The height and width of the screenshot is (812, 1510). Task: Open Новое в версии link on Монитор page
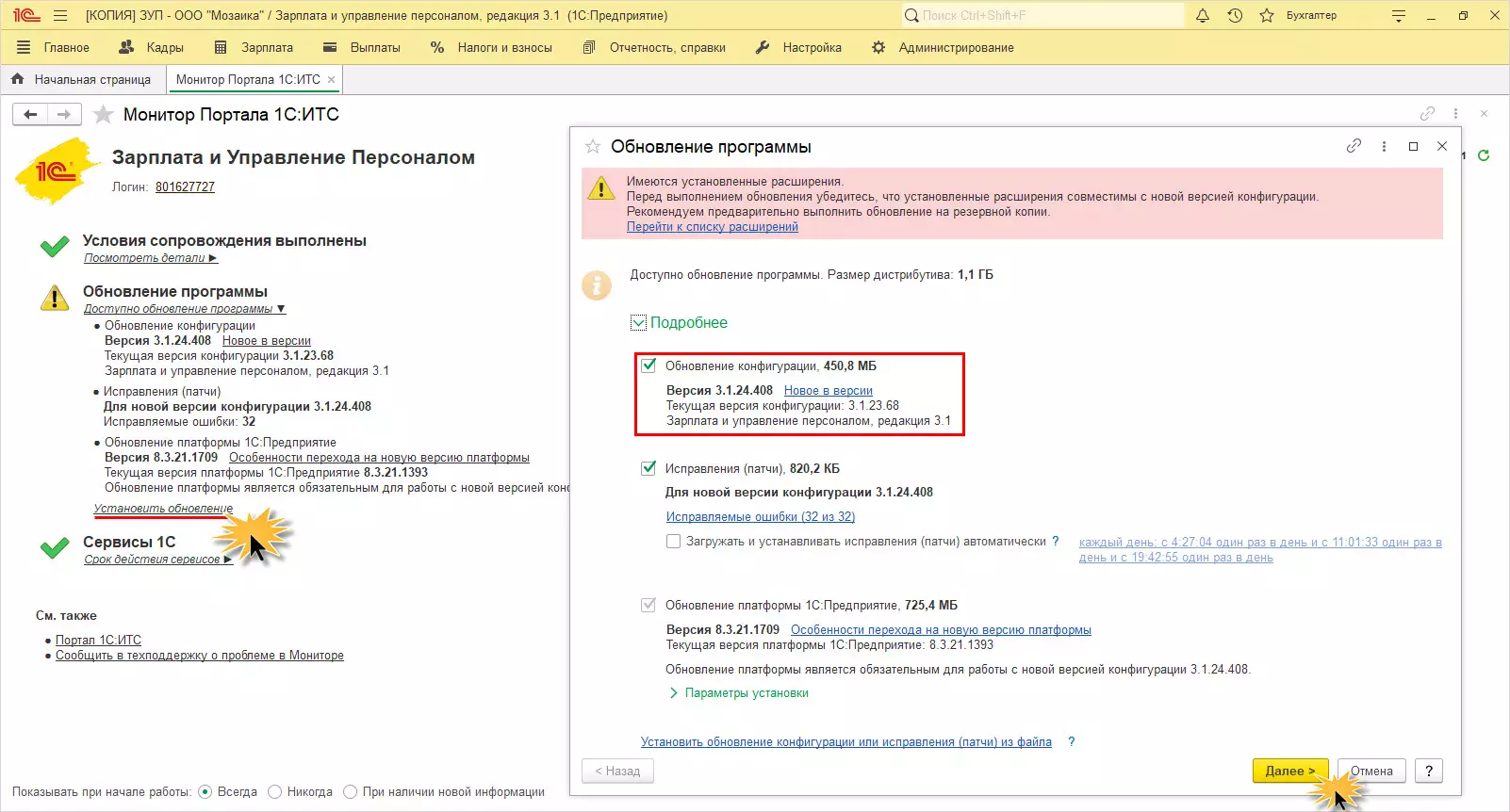tap(267, 341)
